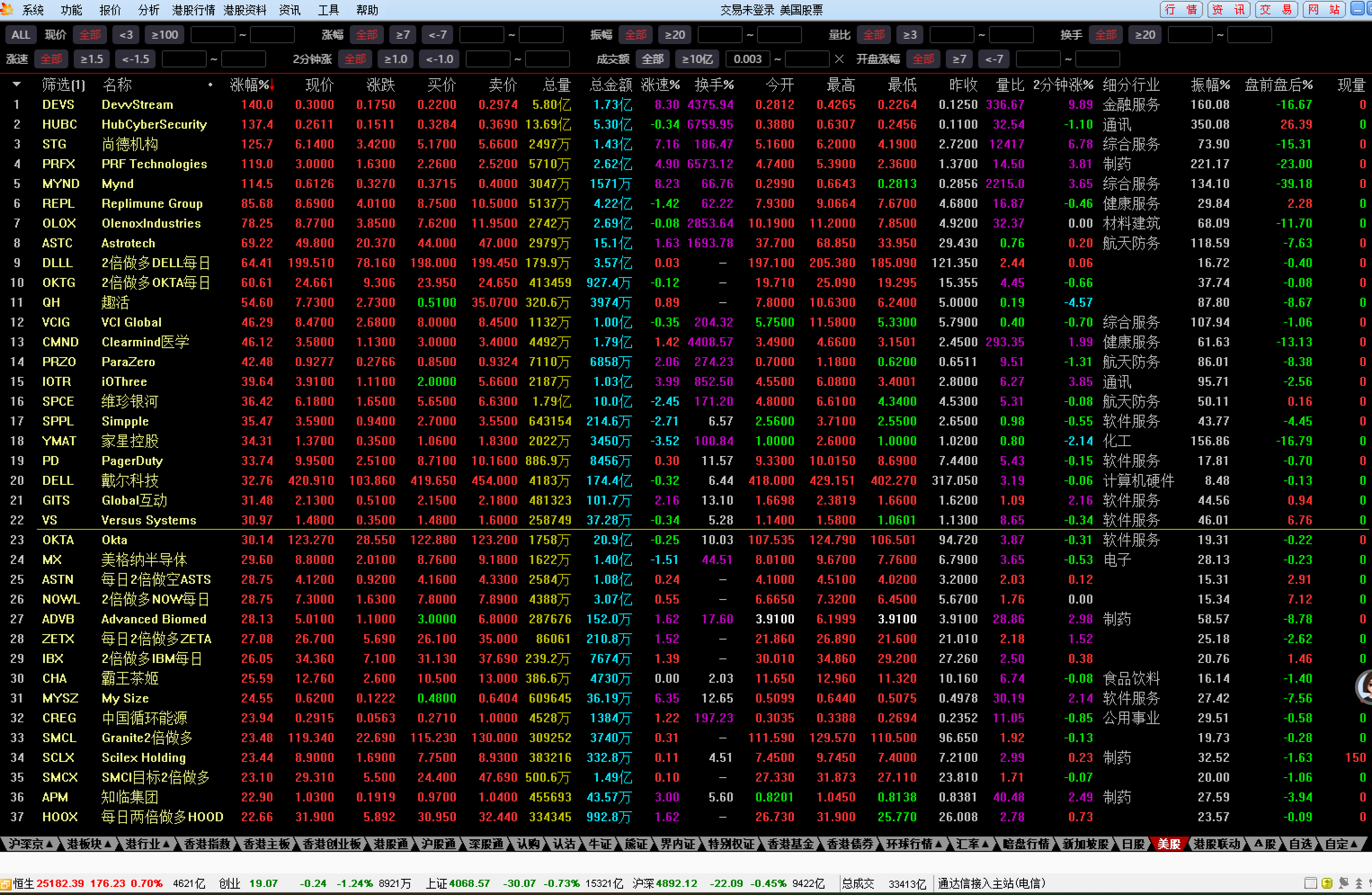Viewport: 1372px width, 895px height.
Task: Click the ALL filter reset button
Action: [x=21, y=35]
